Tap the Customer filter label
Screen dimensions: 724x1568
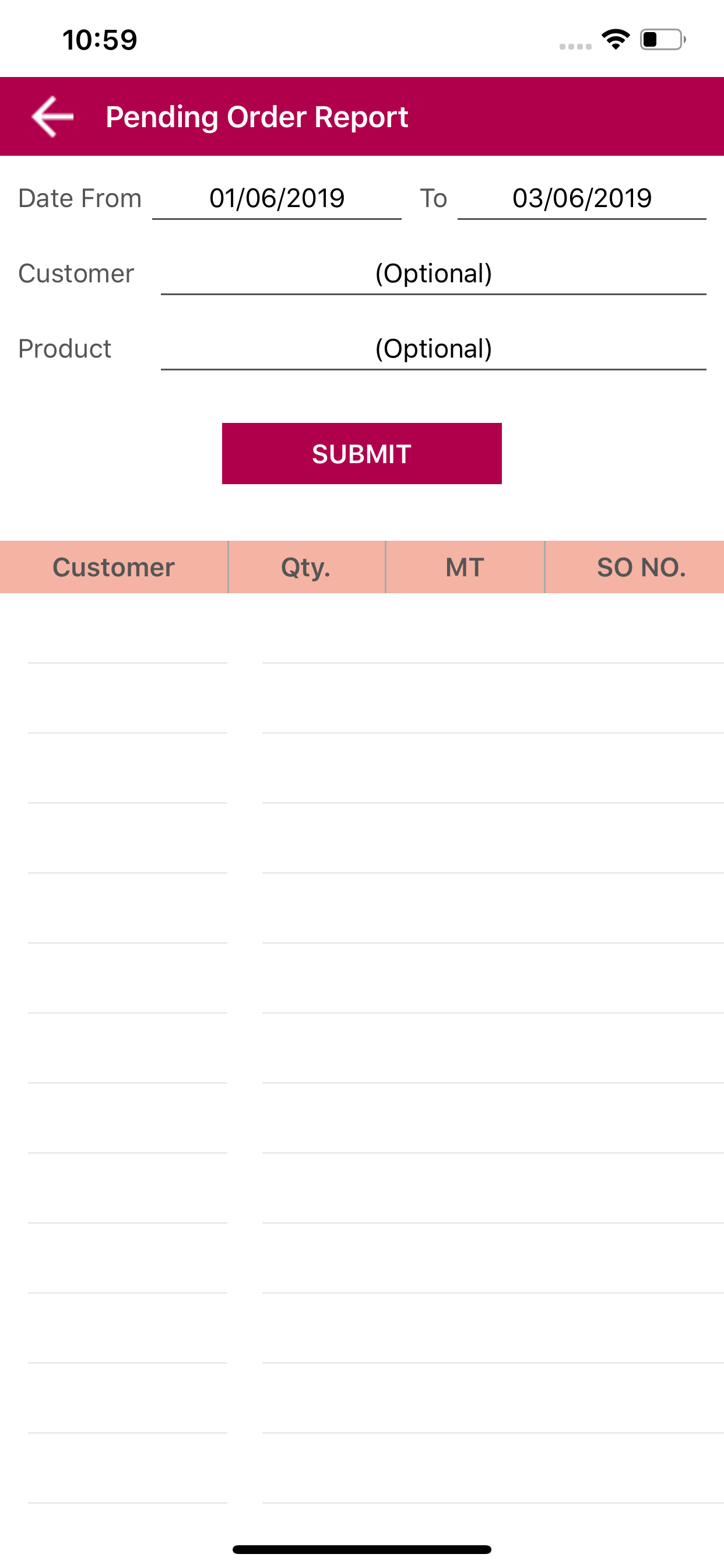click(76, 274)
